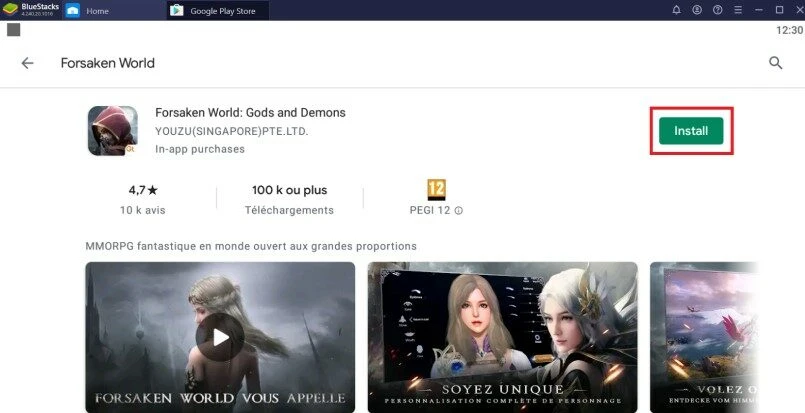Click the Home tab house icon
Screen dimensions: 805x413
coord(73,10)
